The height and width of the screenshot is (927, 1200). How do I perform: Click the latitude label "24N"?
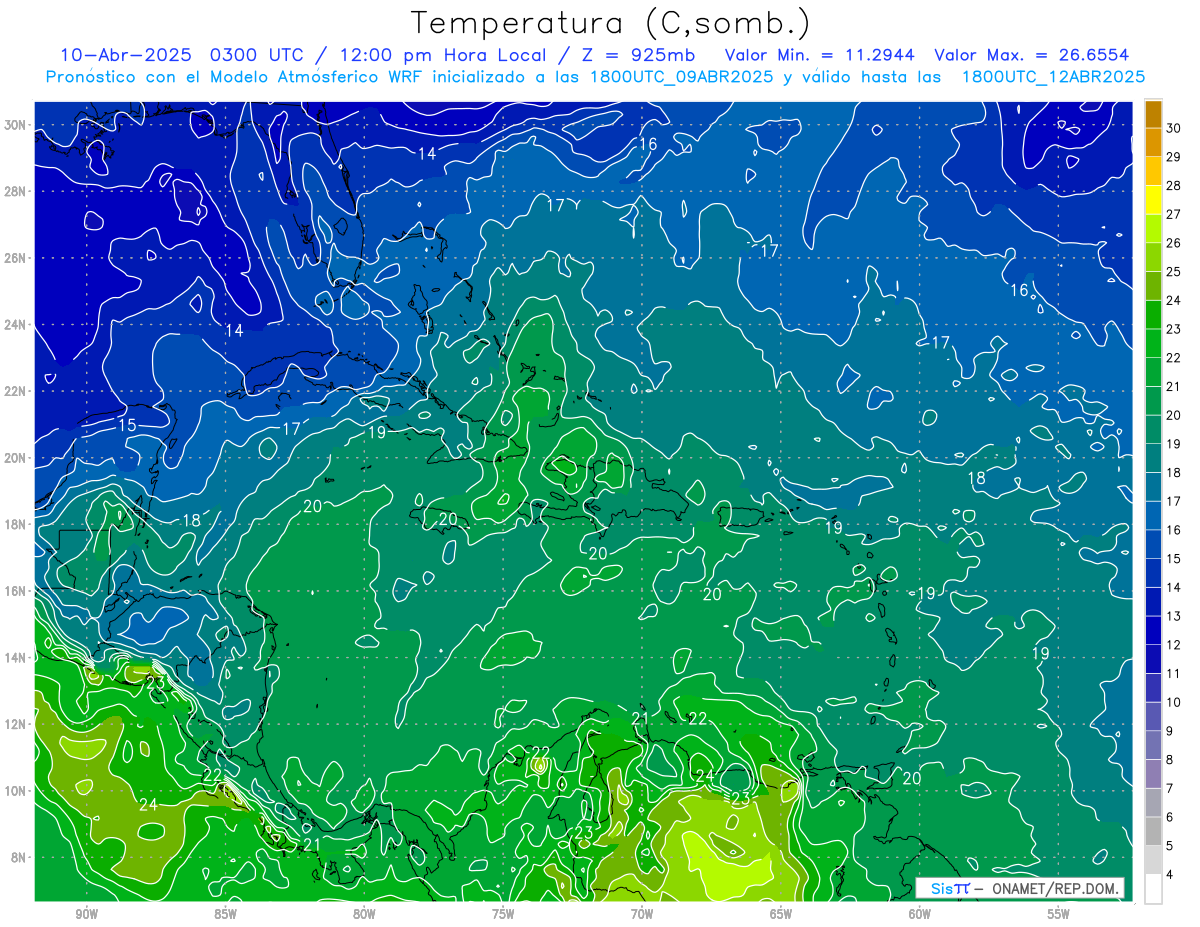point(17,325)
